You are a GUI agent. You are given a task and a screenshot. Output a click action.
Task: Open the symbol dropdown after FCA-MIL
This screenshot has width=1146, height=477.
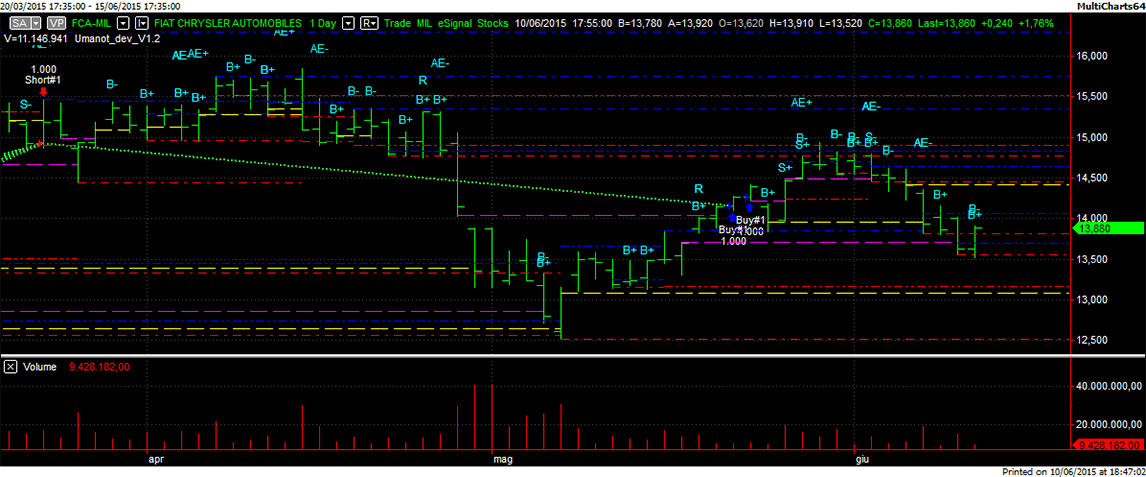point(125,21)
